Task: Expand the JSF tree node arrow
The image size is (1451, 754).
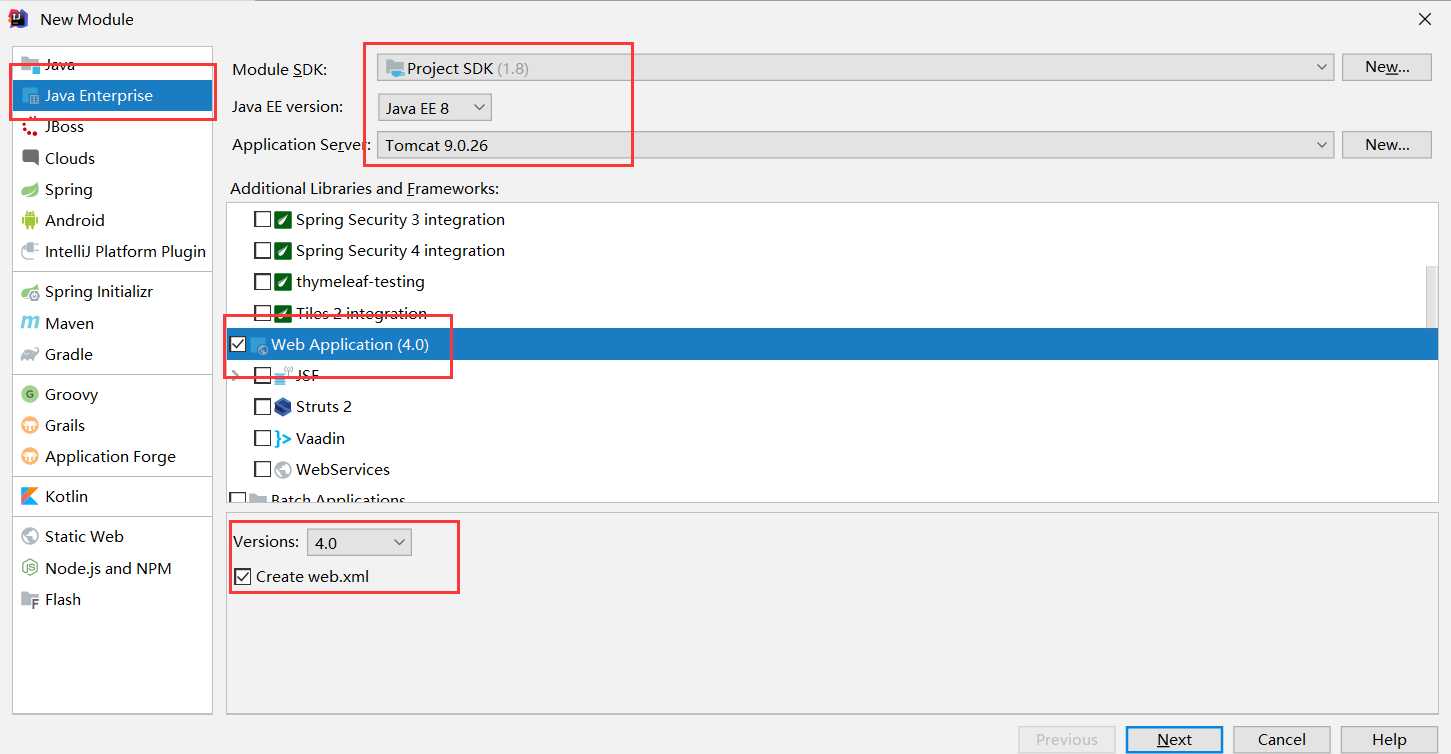Action: pos(236,376)
